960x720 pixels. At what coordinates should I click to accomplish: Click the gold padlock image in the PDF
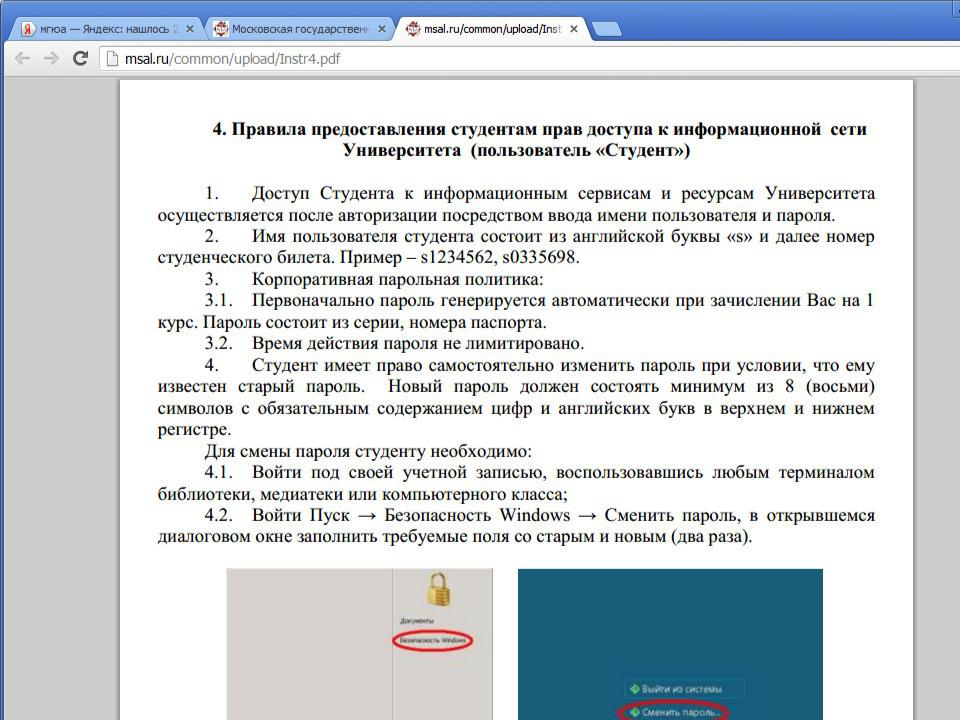(438, 590)
